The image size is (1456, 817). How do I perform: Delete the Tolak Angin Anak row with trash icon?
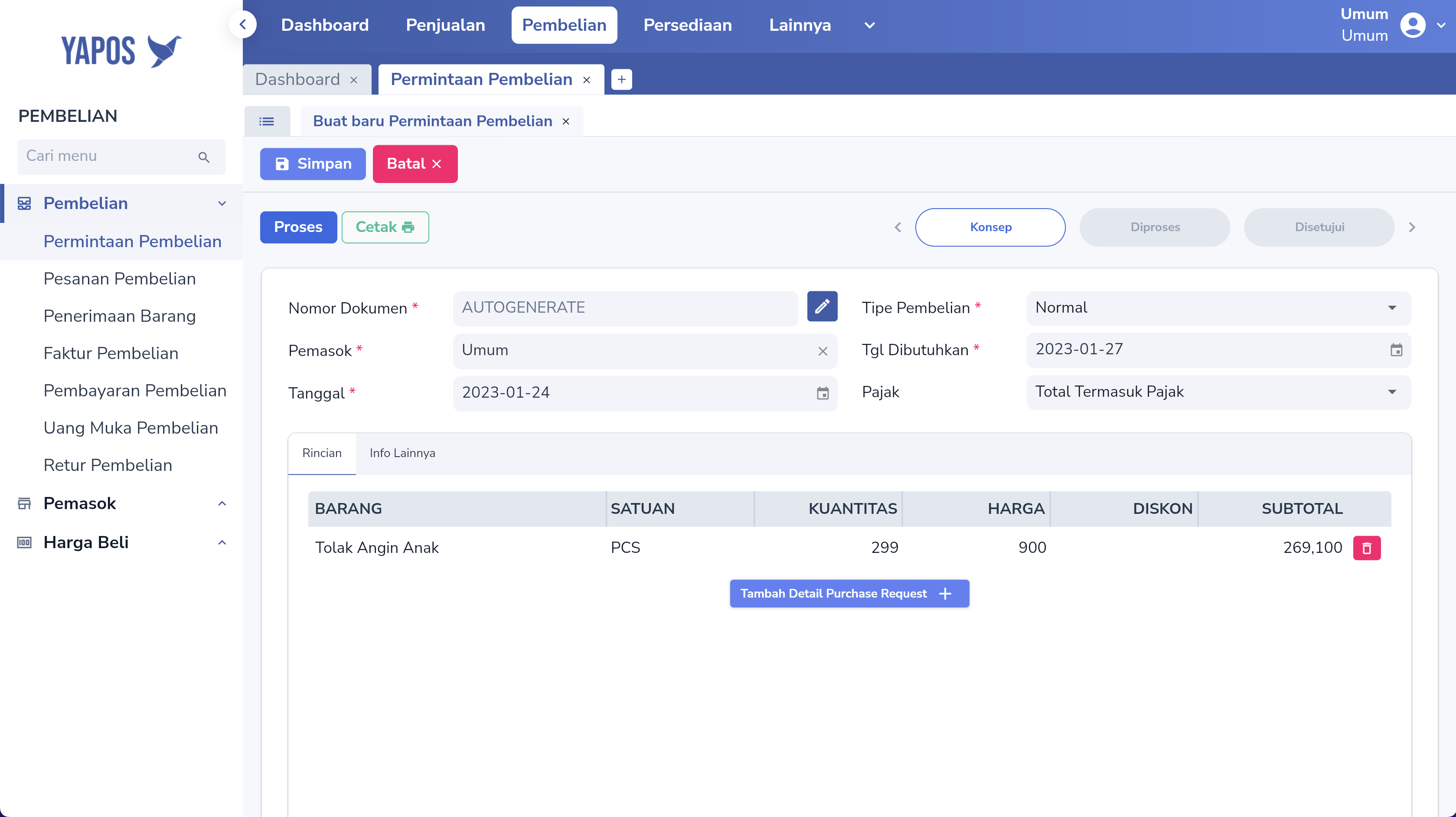[1367, 547]
